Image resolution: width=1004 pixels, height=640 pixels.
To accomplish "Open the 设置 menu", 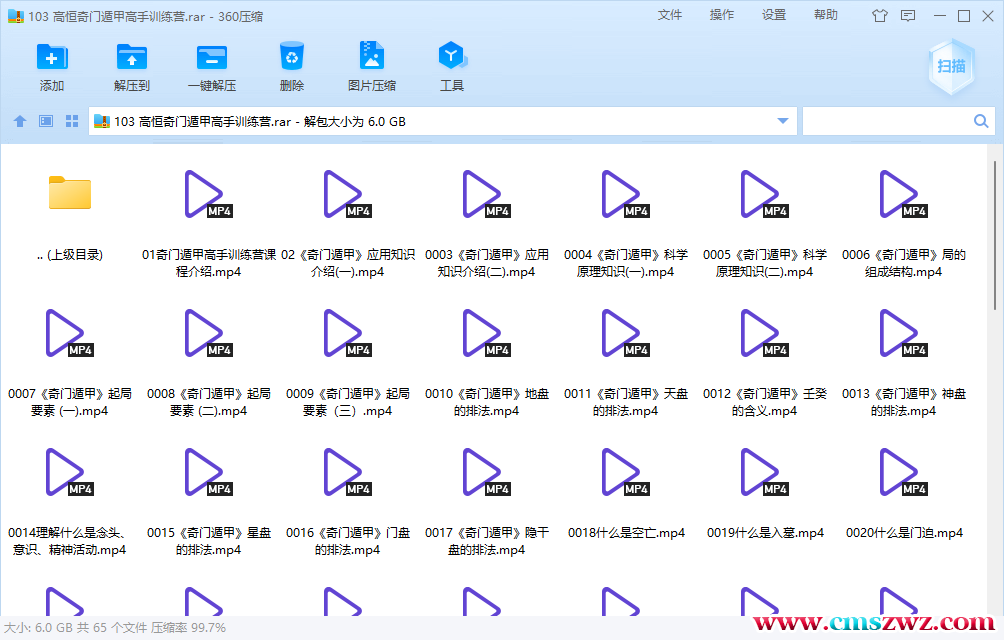I will click(774, 15).
